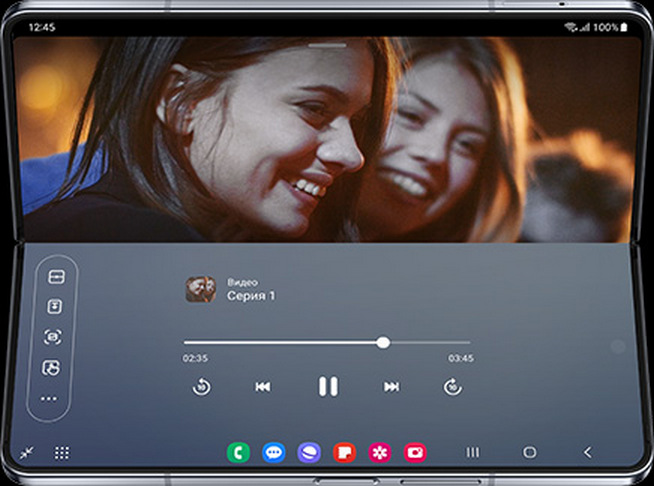Tap the video thumbnail next to Серия 1

(x=201, y=289)
